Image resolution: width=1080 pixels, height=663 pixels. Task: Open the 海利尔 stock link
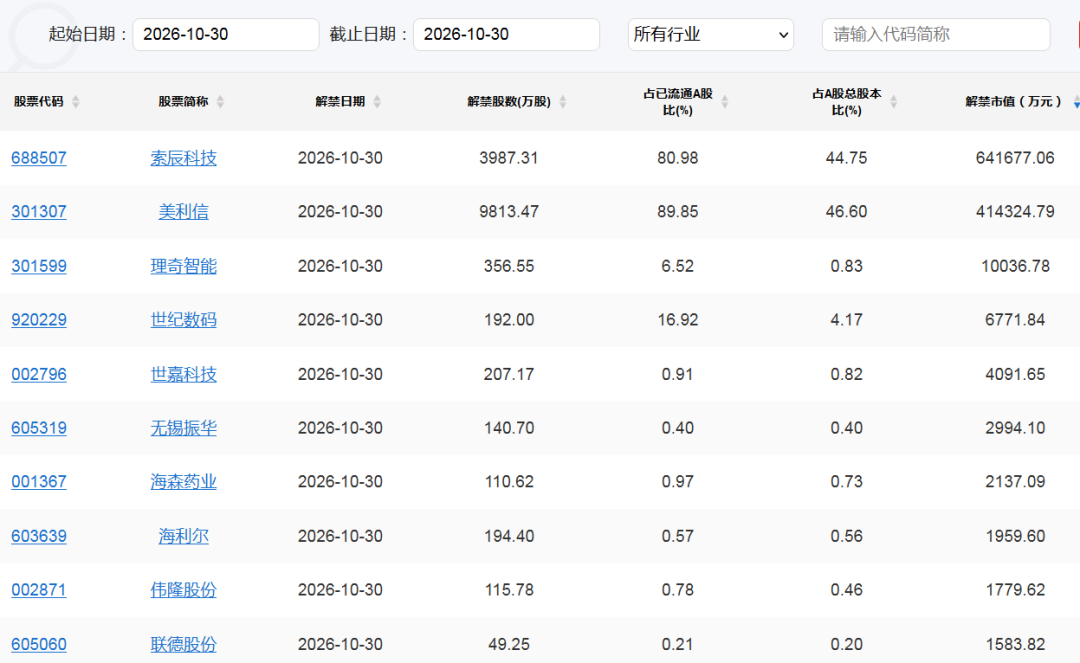tap(184, 536)
